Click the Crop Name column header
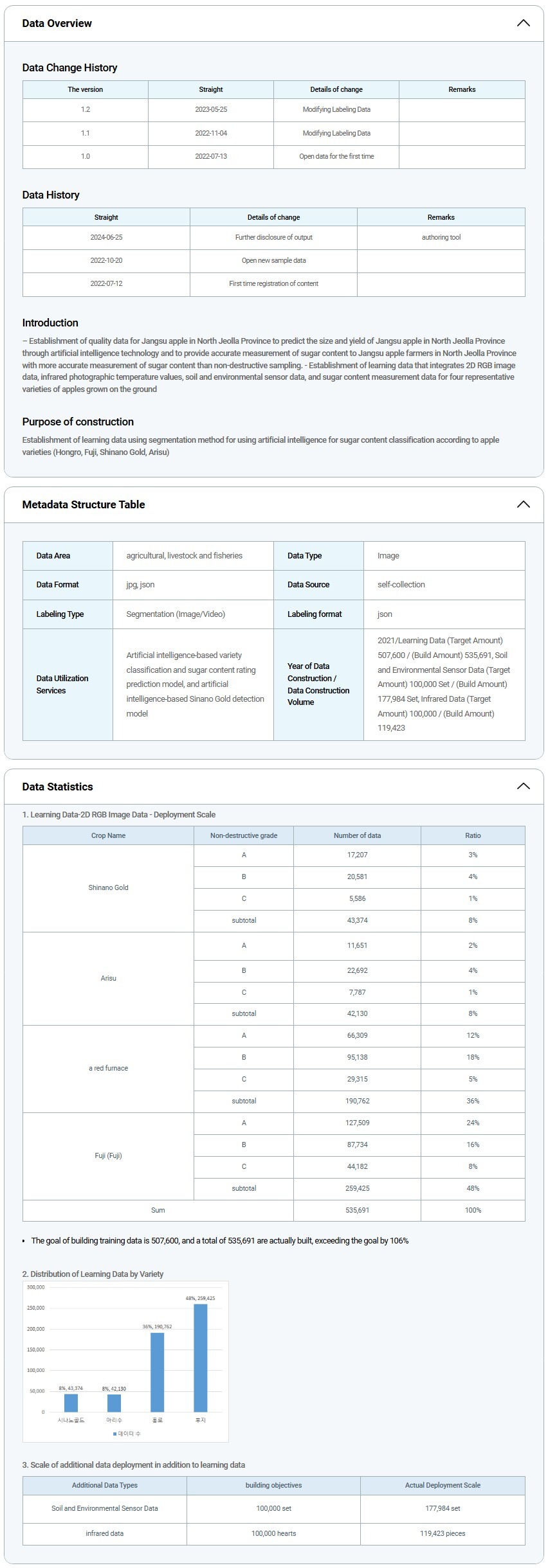 (x=108, y=835)
